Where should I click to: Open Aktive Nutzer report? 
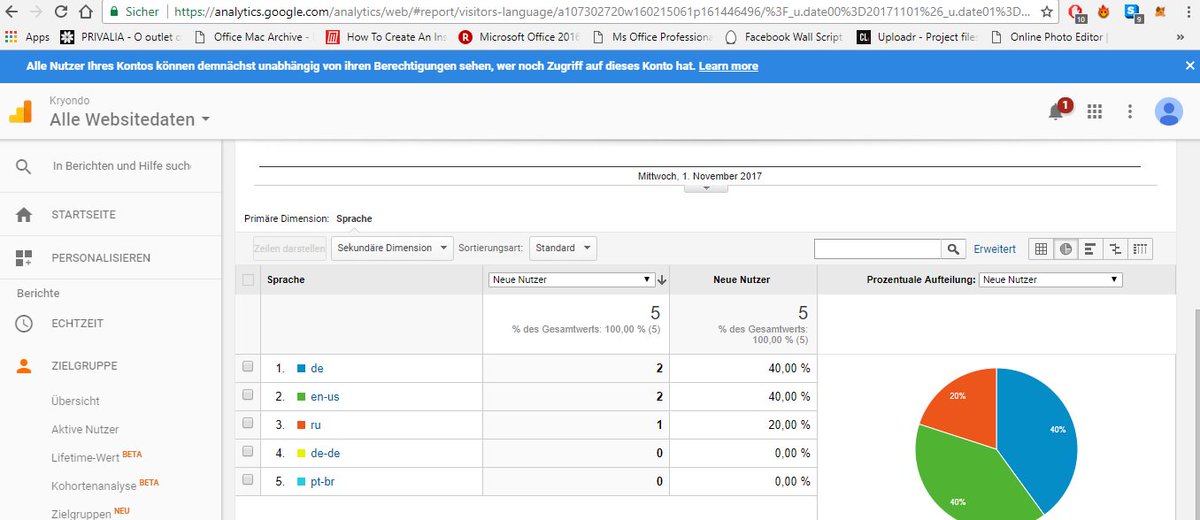[85, 429]
